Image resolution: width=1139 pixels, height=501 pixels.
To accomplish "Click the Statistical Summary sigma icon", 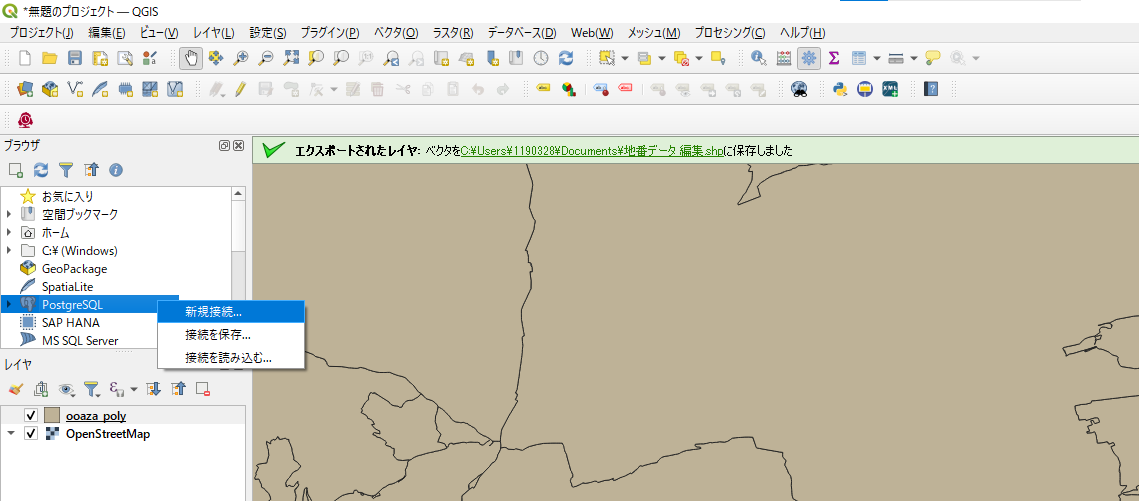I will pos(833,58).
